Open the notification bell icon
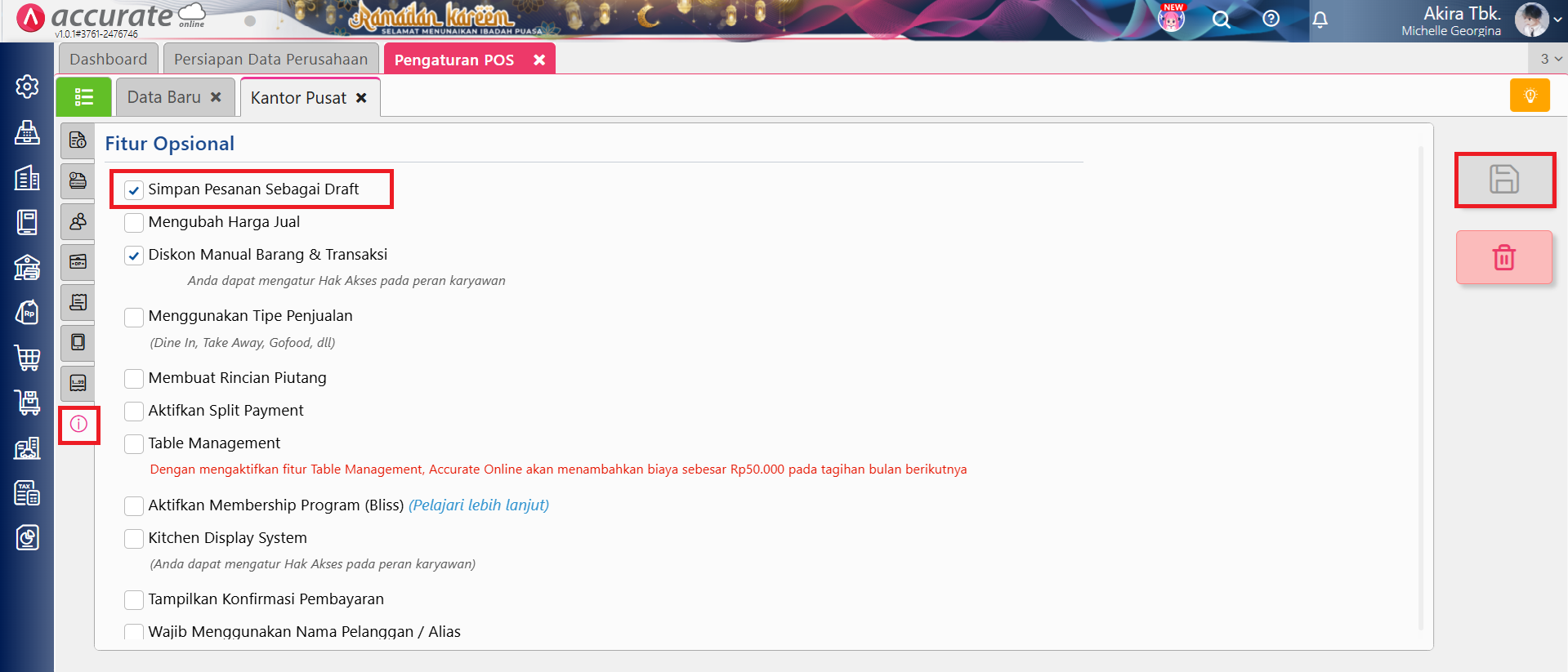This screenshot has width=1568, height=672. (x=1320, y=20)
